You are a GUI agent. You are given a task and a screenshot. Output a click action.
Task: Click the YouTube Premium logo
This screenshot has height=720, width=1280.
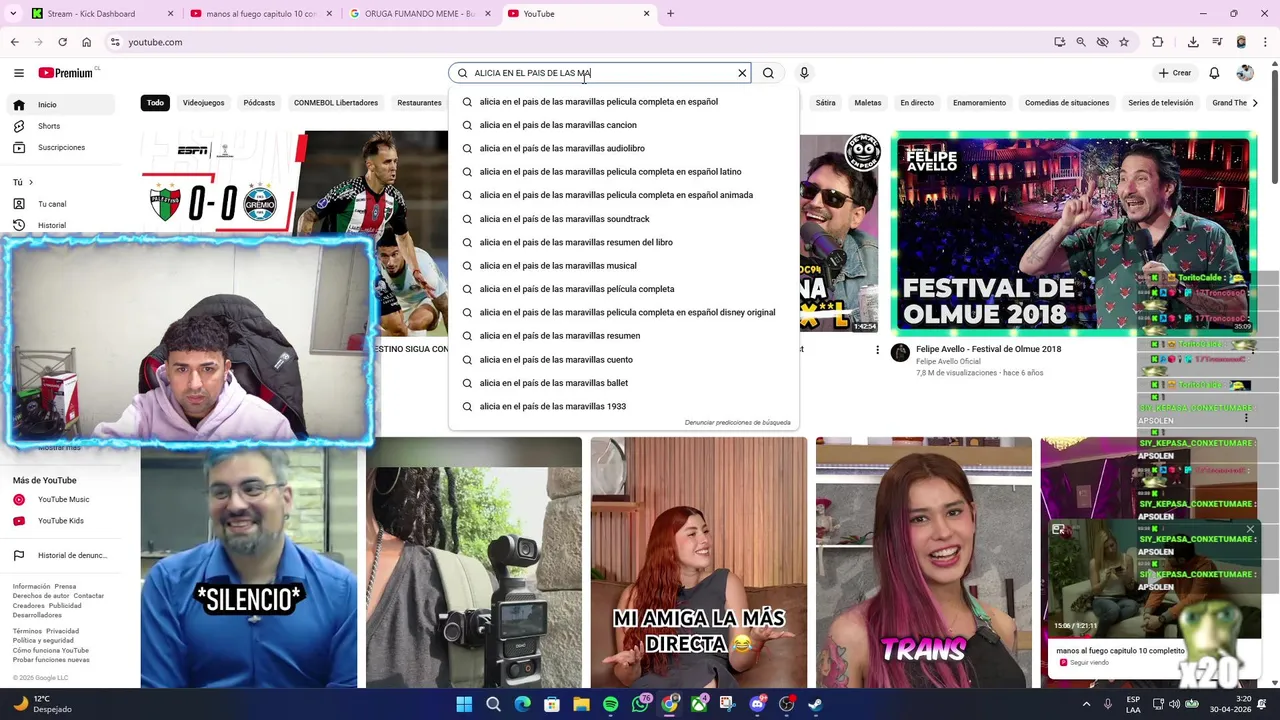point(66,73)
